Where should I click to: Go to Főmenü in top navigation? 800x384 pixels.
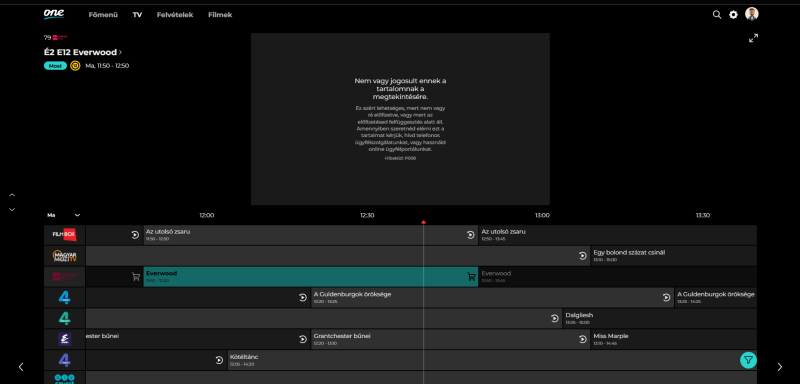[x=103, y=15]
